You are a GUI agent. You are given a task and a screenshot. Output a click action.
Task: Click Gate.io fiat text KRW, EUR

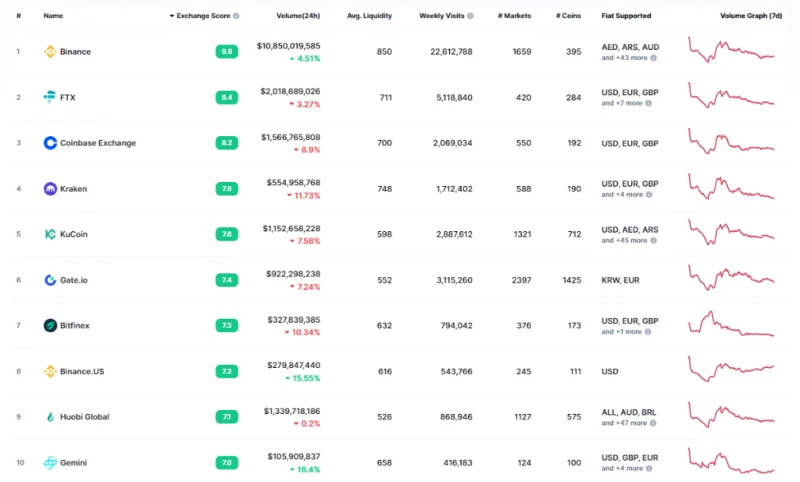(x=620, y=280)
